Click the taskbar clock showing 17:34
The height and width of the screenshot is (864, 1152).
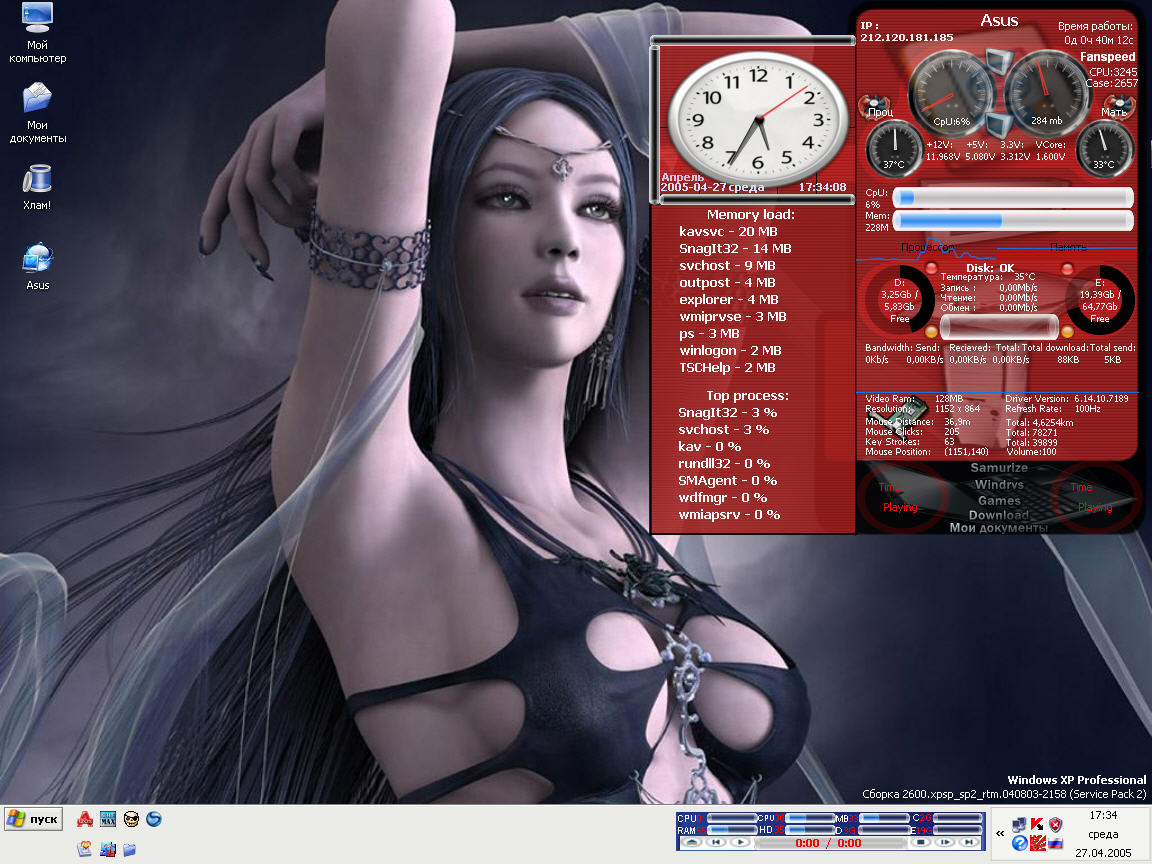(x=1103, y=816)
